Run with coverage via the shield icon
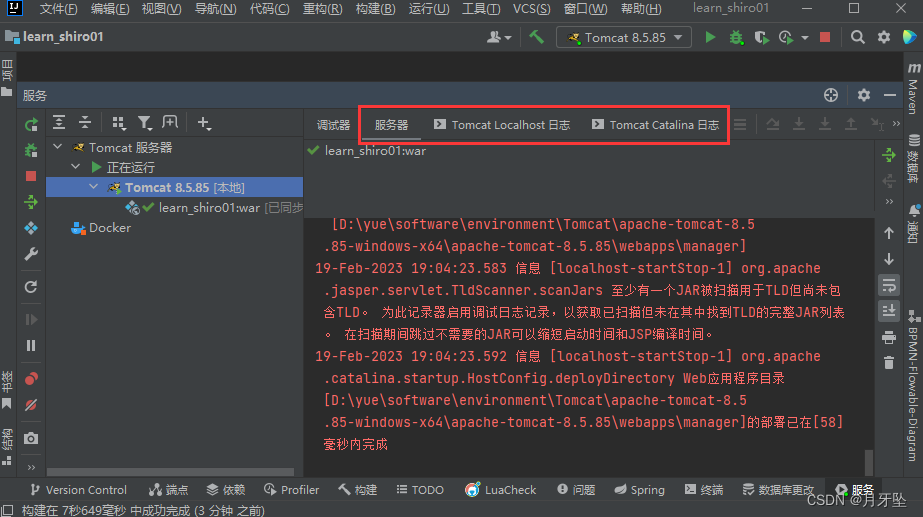923x517 pixels. click(761, 38)
